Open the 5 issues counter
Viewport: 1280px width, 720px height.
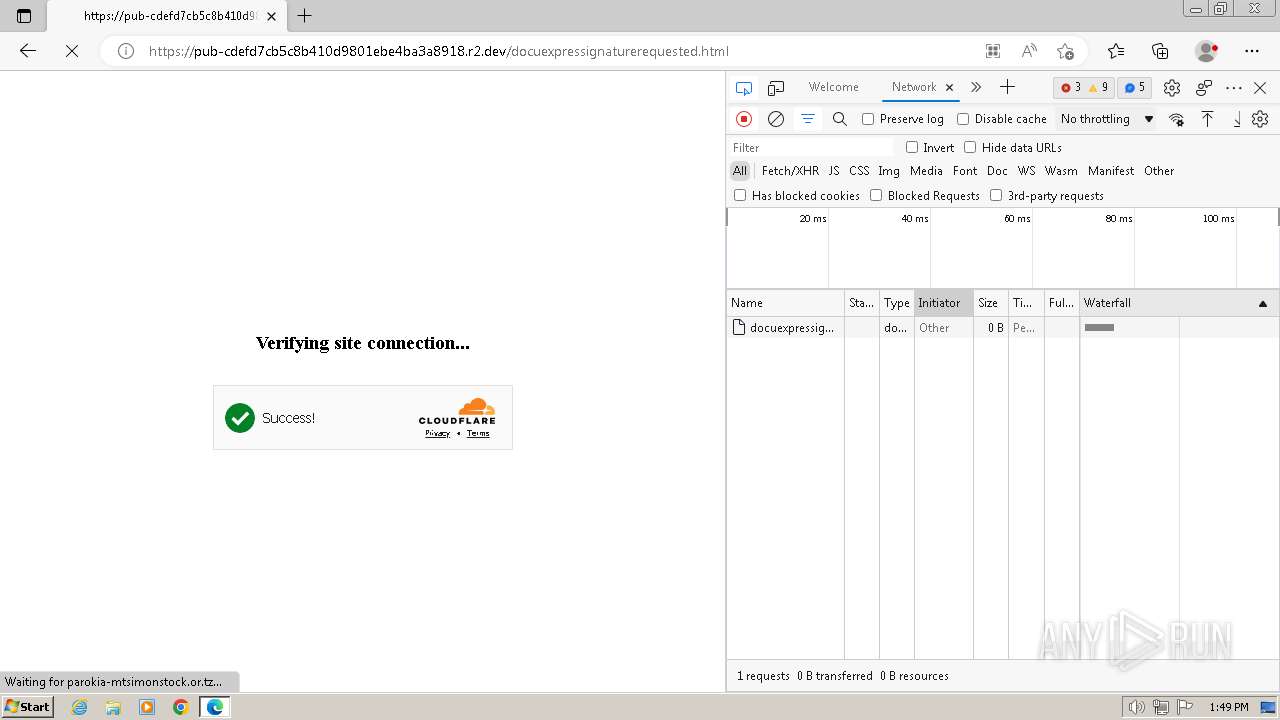[x=1134, y=87]
